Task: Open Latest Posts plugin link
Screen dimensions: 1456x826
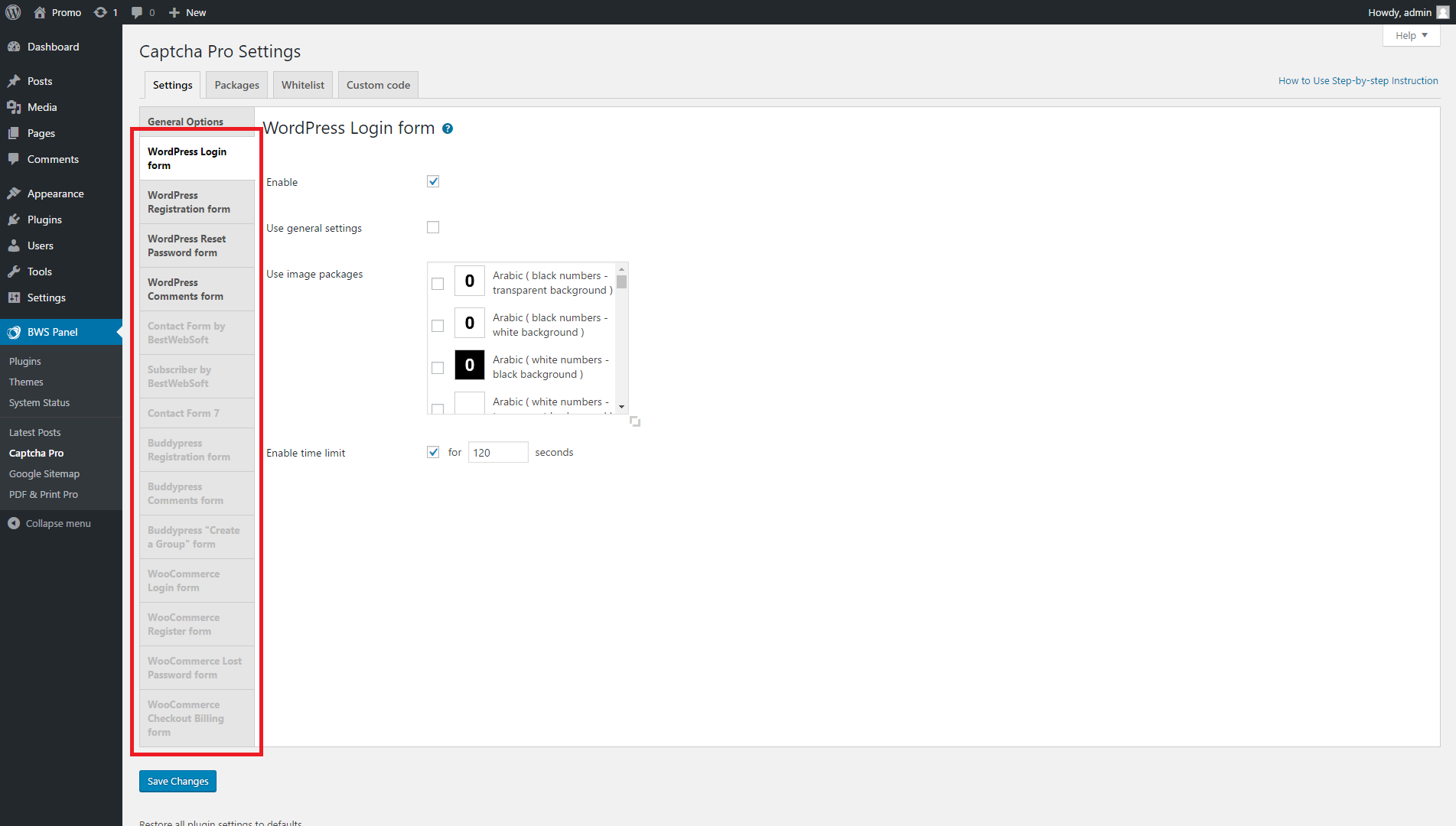Action: (34, 432)
